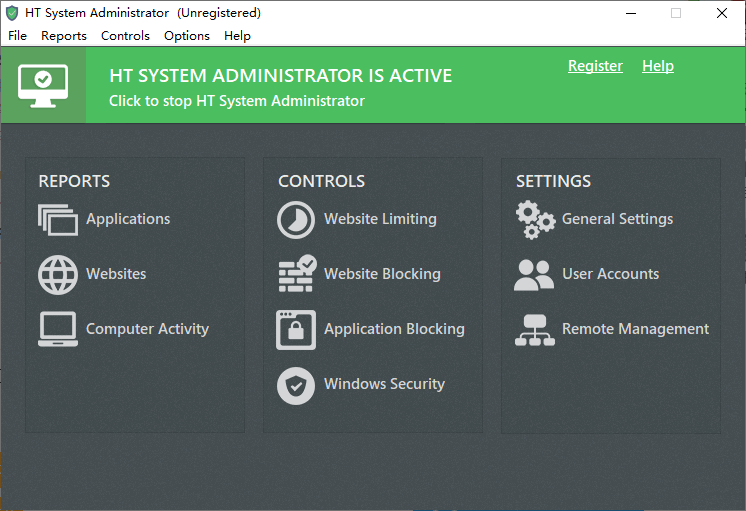Toggle the active status monitor icon
Image resolution: width=746 pixels, height=511 pixels.
click(43, 85)
